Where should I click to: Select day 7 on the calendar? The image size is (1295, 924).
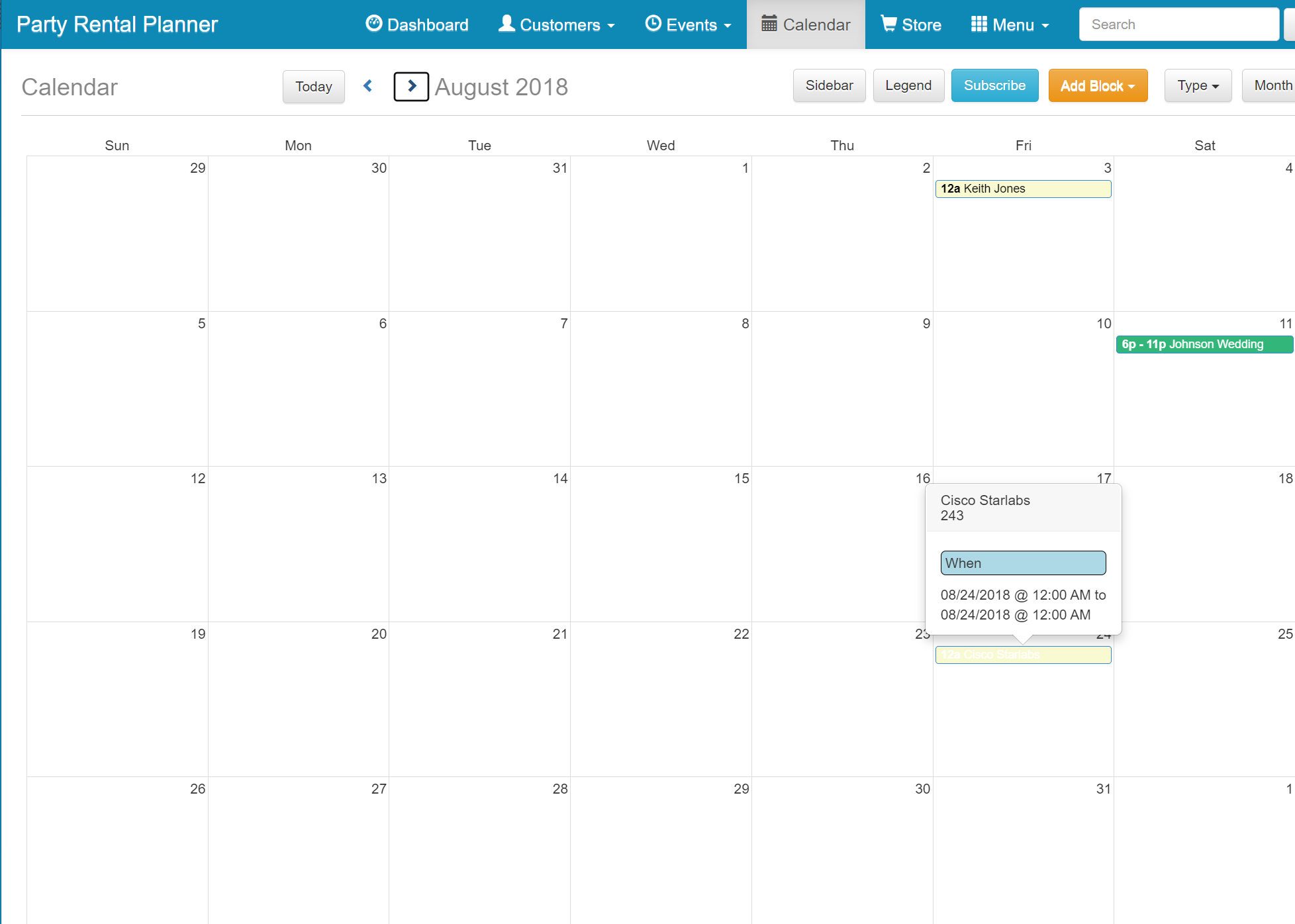coord(564,324)
